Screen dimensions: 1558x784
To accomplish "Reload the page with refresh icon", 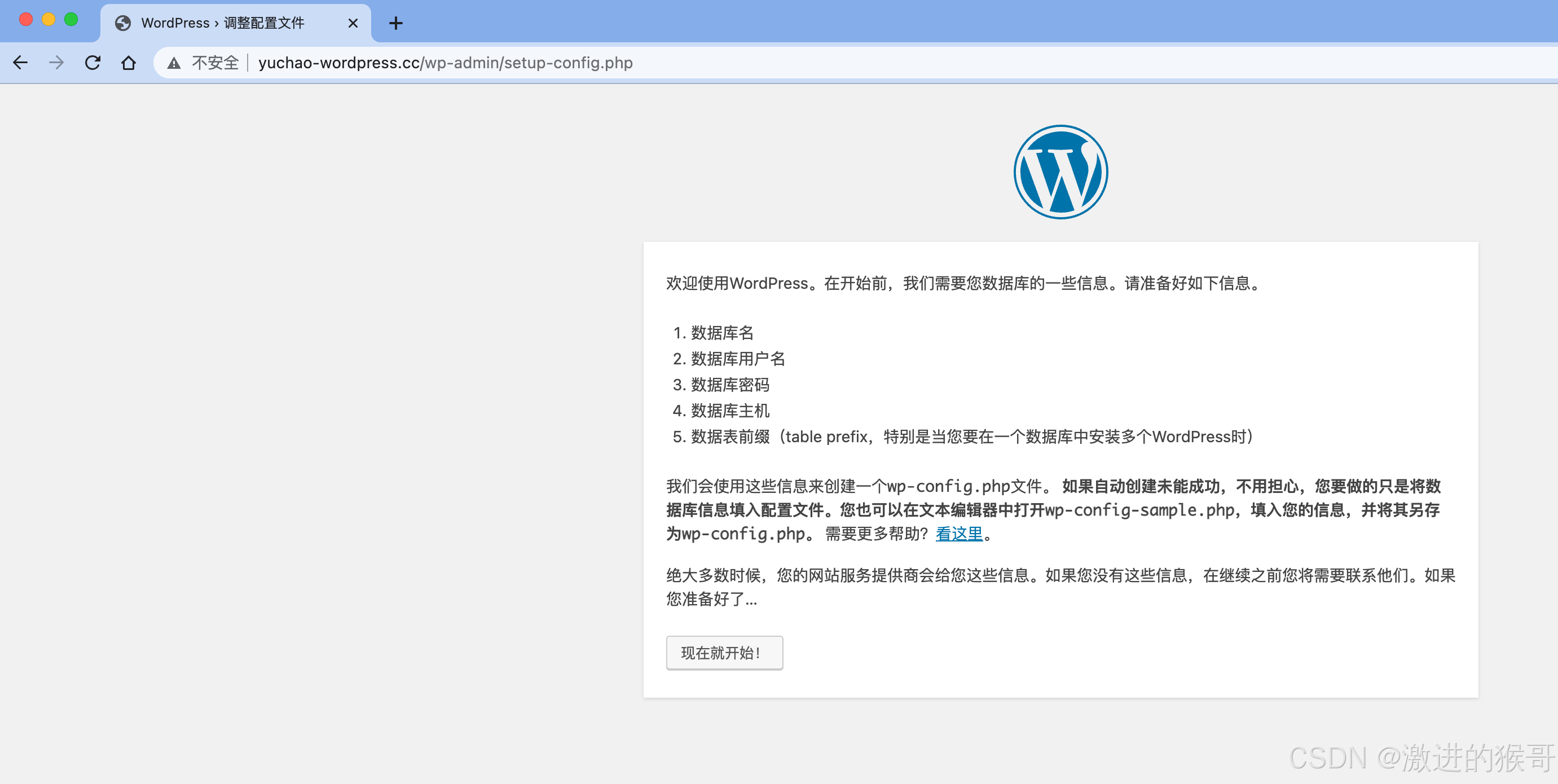I will [x=93, y=62].
